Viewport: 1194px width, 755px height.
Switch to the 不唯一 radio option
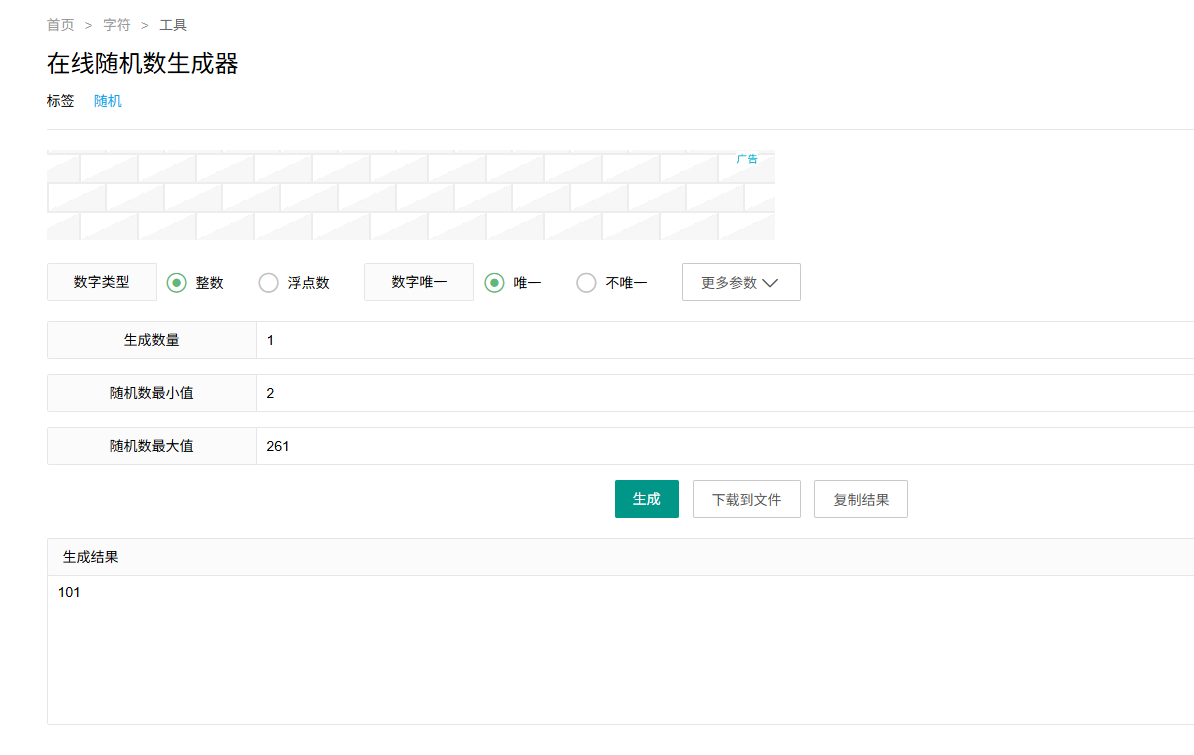click(587, 283)
